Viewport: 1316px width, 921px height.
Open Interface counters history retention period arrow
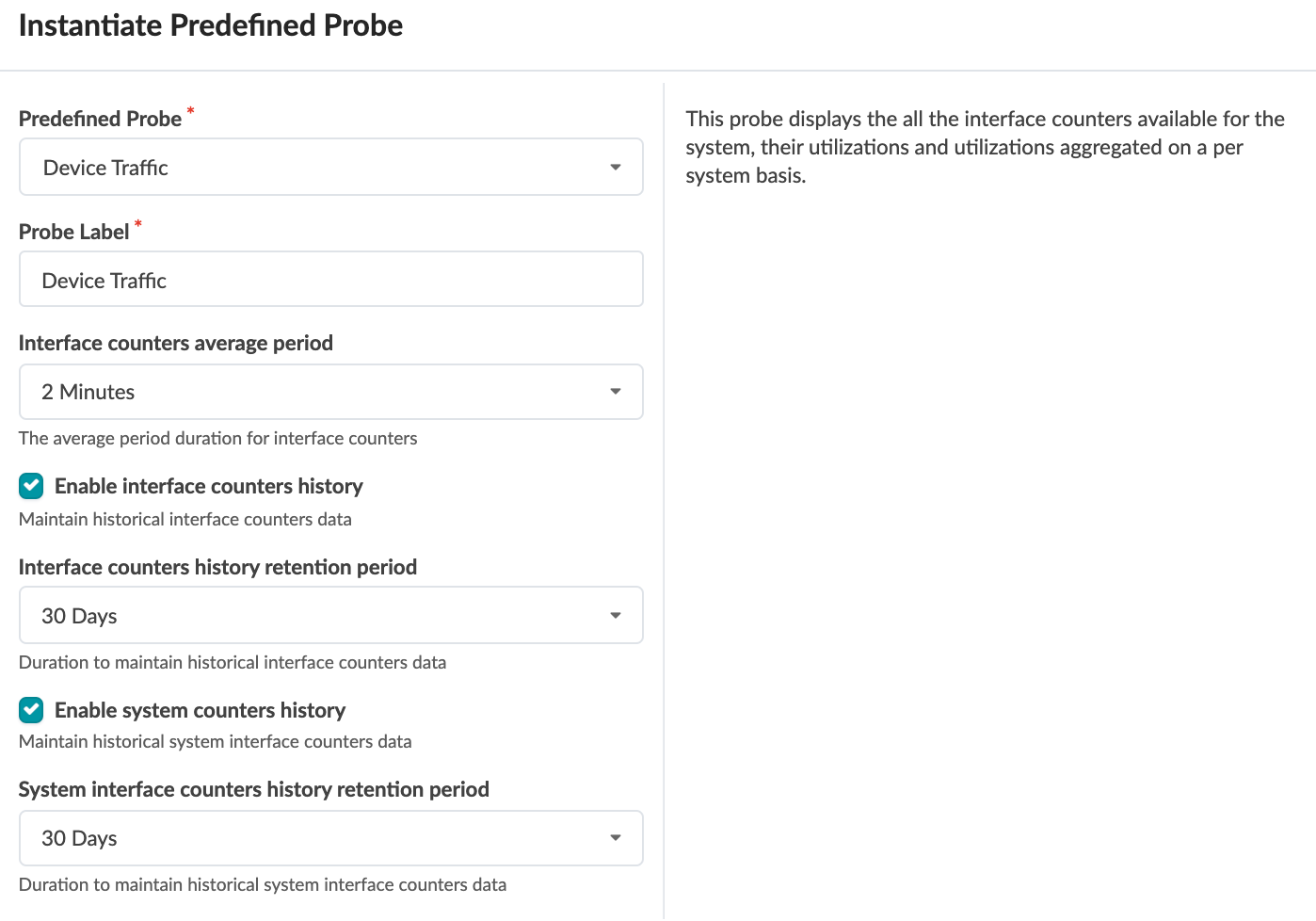pos(616,616)
